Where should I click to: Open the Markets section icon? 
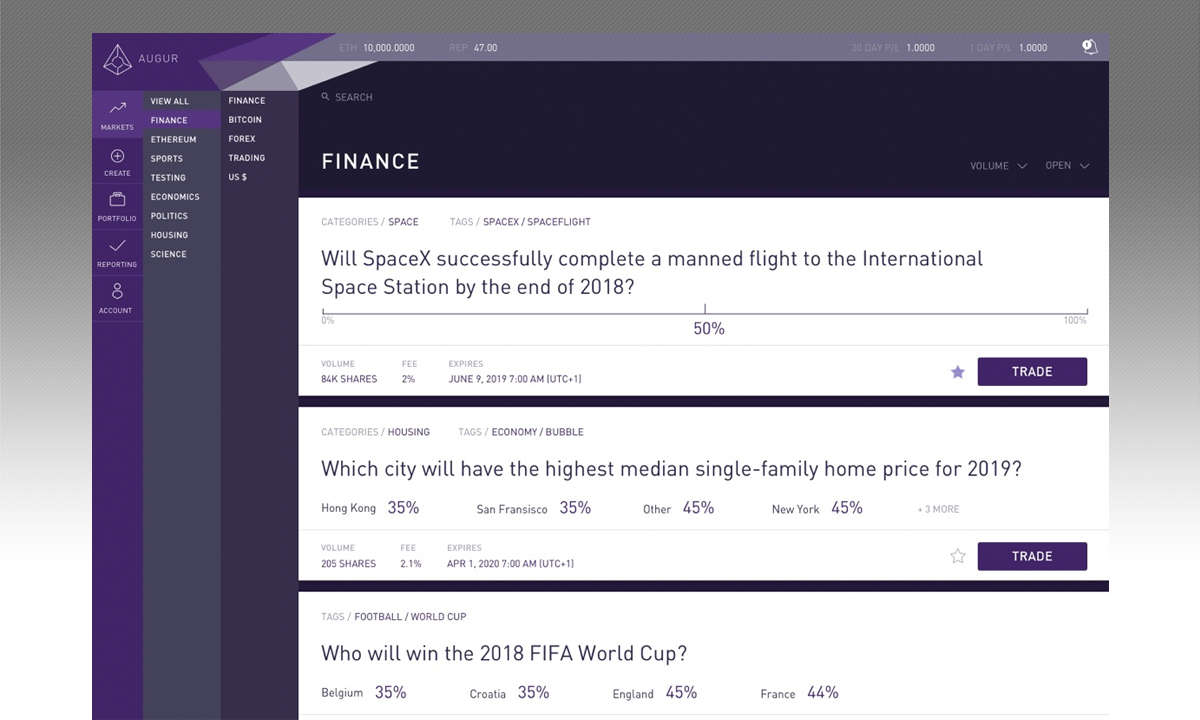pyautogui.click(x=117, y=108)
